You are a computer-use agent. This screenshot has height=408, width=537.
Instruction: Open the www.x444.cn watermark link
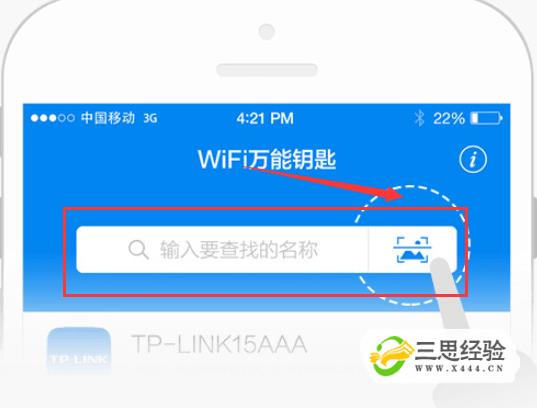[459, 369]
